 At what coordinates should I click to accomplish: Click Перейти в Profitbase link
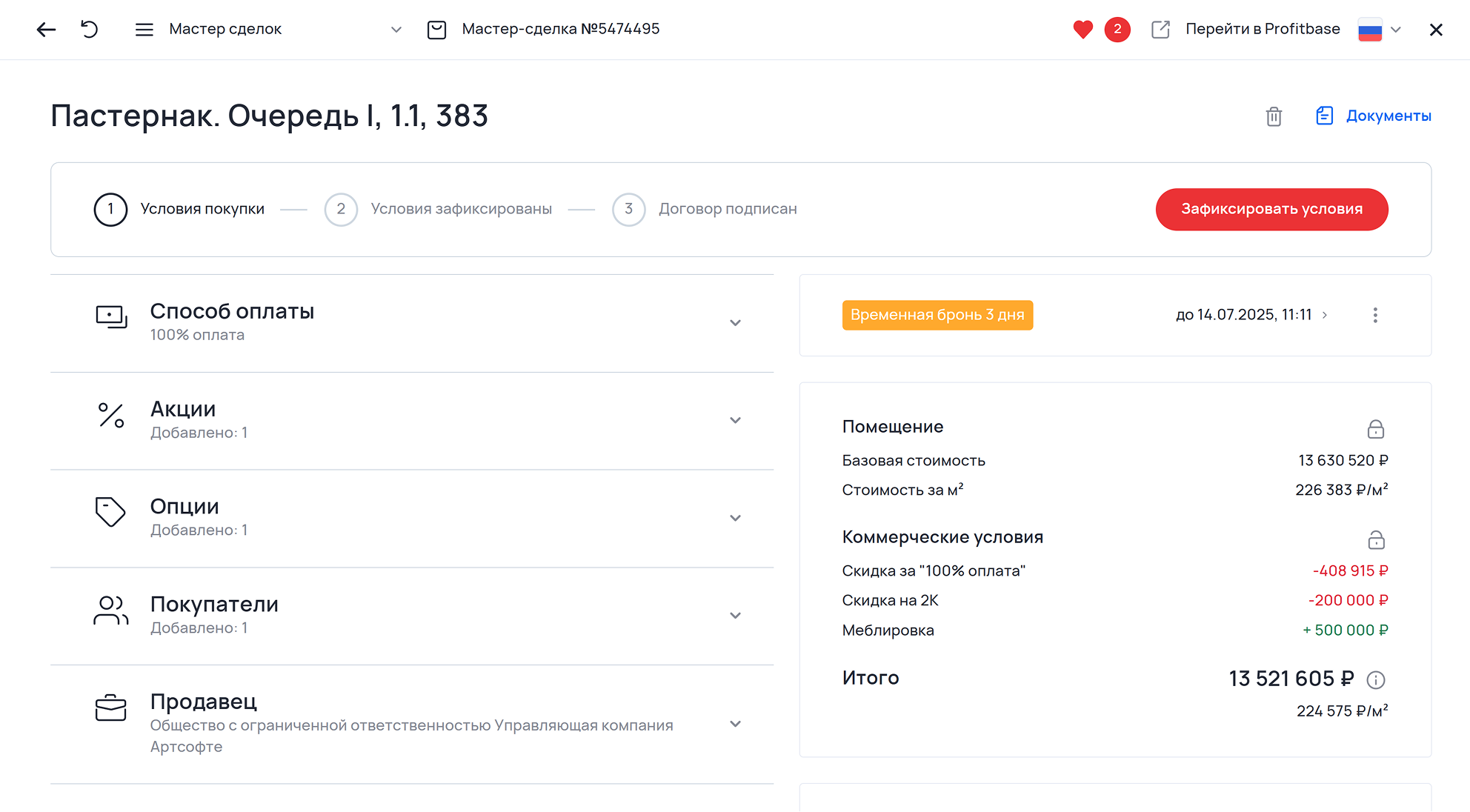(1263, 29)
